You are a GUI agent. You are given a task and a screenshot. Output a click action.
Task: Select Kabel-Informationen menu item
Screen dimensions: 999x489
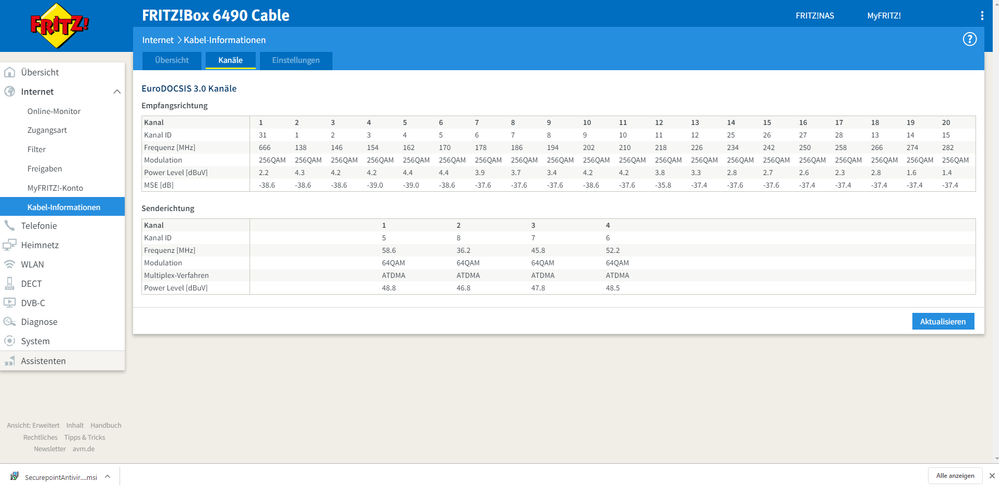coord(62,207)
